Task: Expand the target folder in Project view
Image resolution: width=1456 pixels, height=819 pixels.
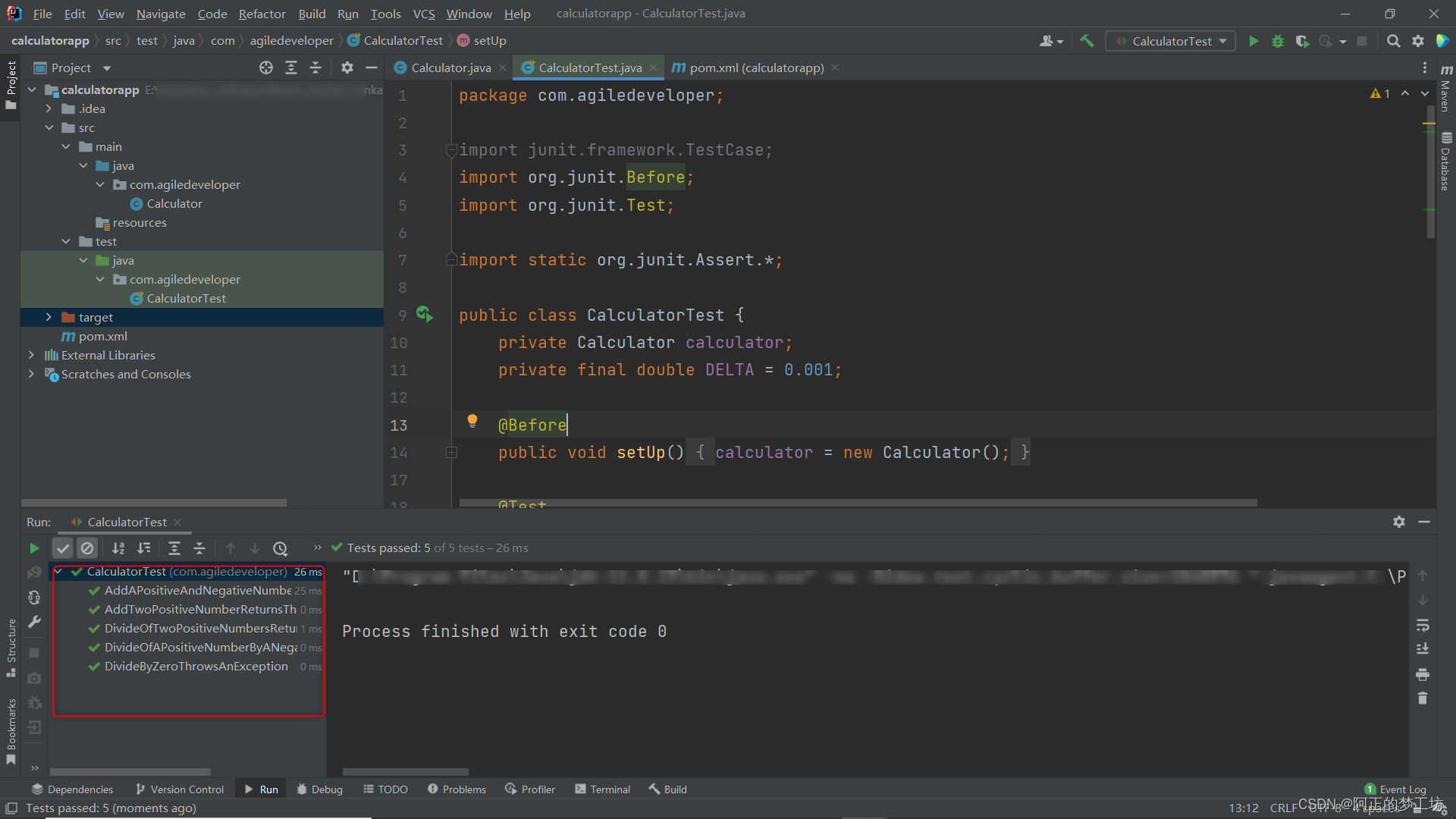Action: click(x=49, y=317)
